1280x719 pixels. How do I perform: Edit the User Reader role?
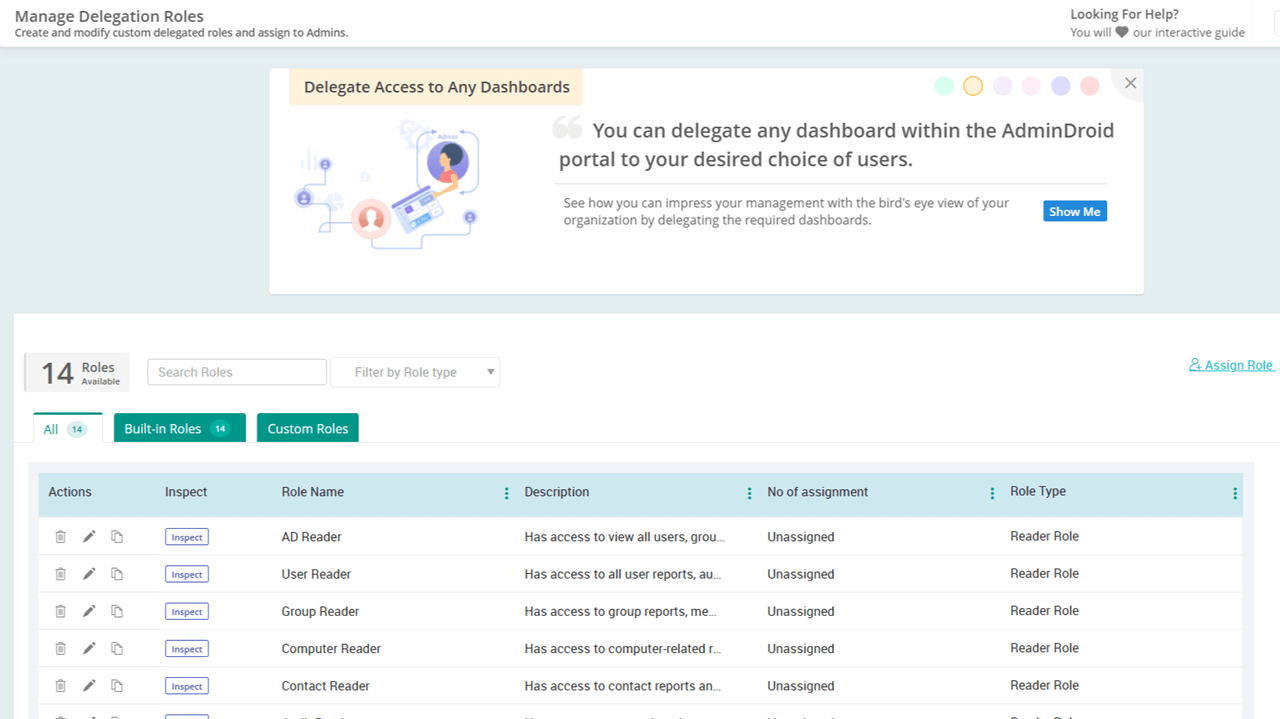[89, 574]
